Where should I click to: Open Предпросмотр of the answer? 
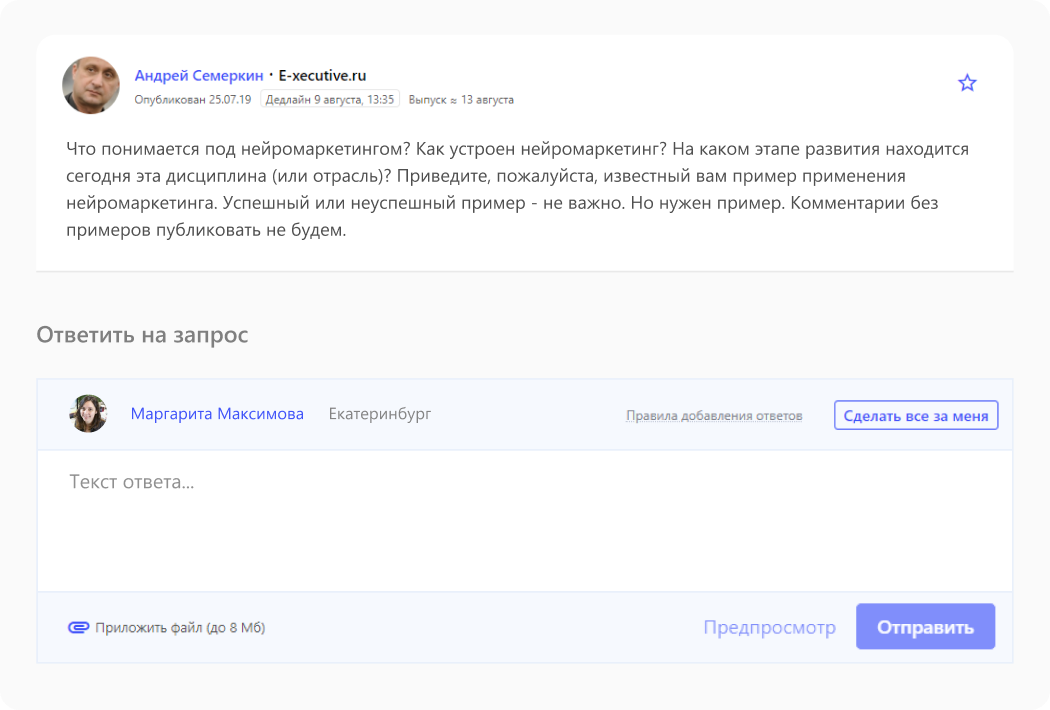tap(769, 627)
